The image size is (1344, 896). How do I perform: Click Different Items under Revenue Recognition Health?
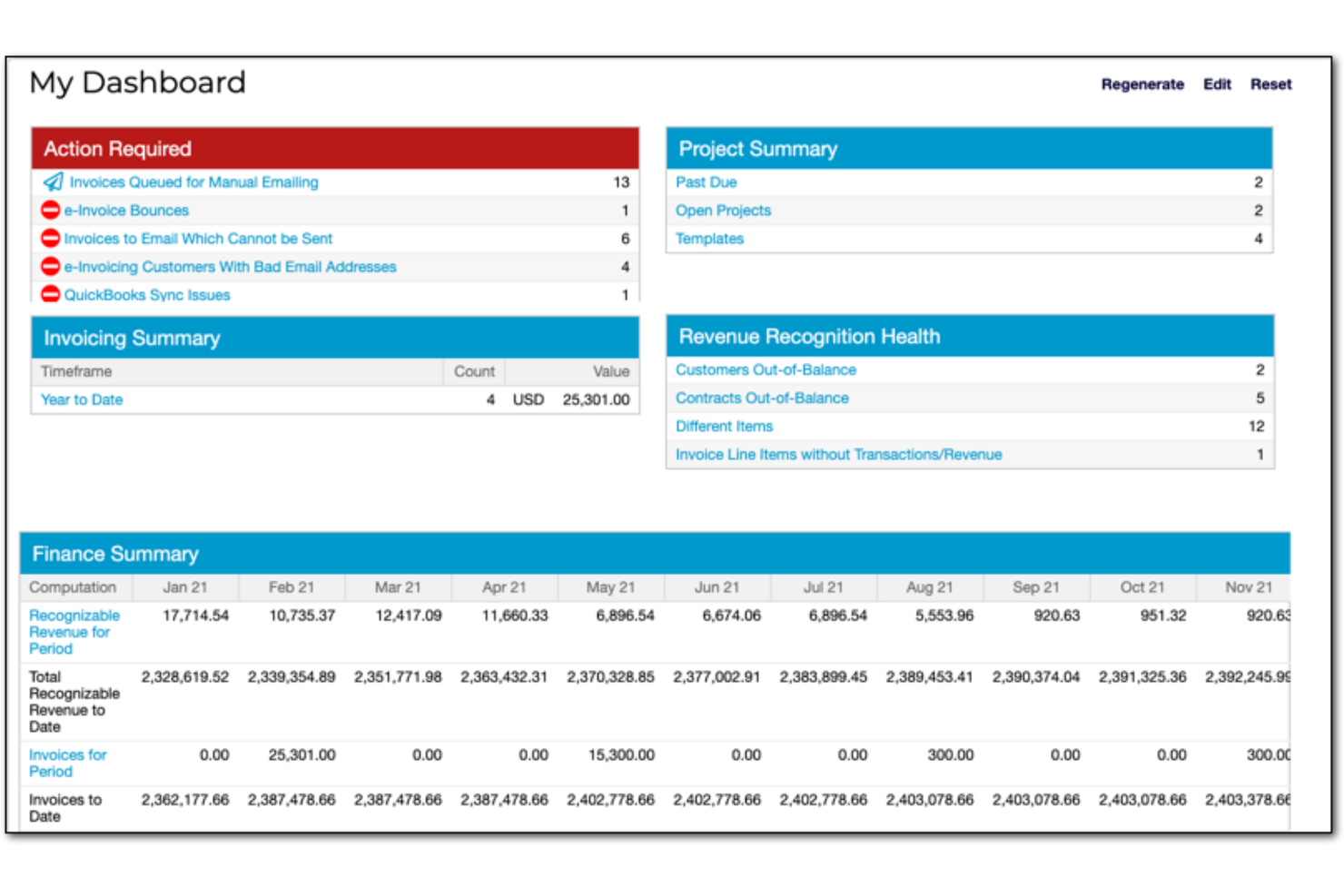724,426
